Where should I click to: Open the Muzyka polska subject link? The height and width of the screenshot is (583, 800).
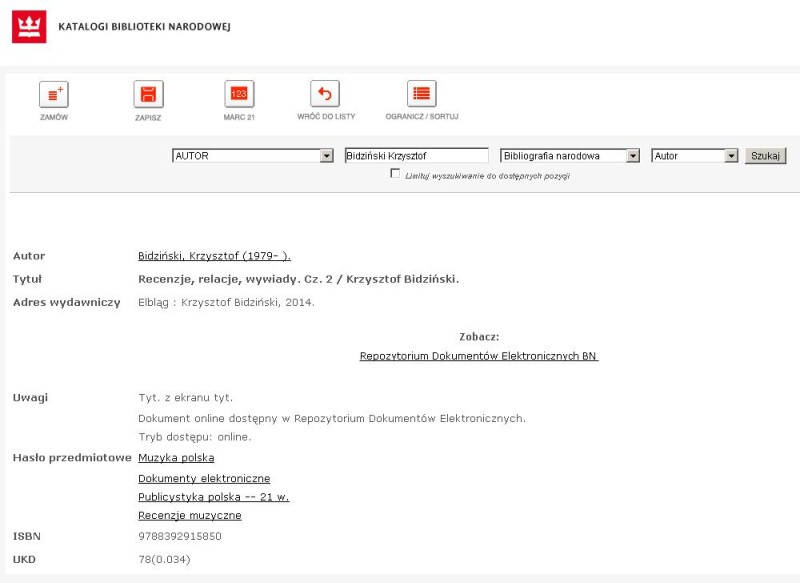click(176, 458)
